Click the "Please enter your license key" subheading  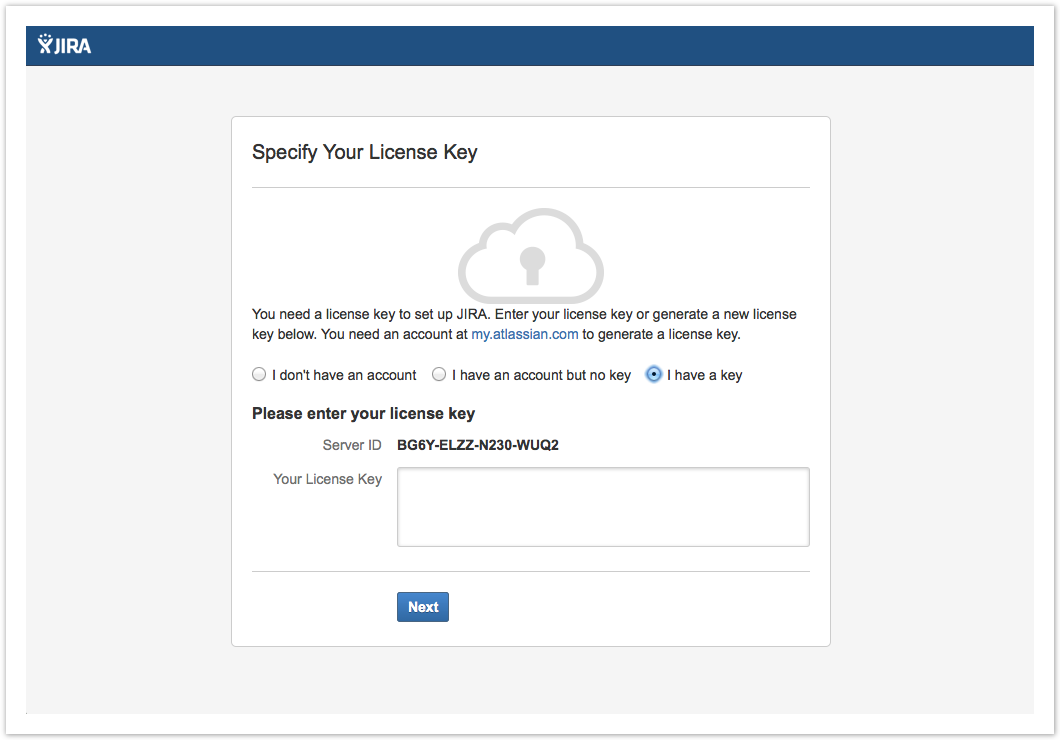click(363, 413)
